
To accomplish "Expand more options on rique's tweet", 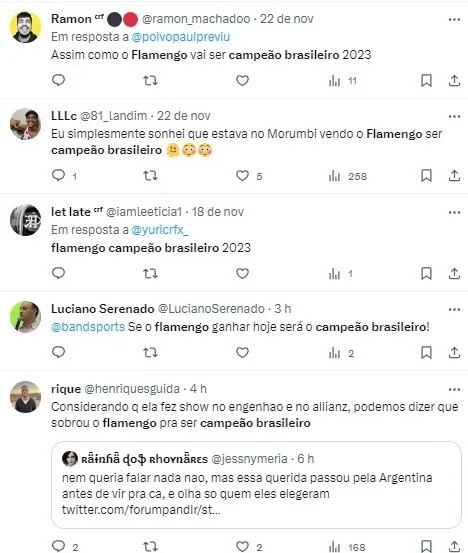I will coord(454,389).
